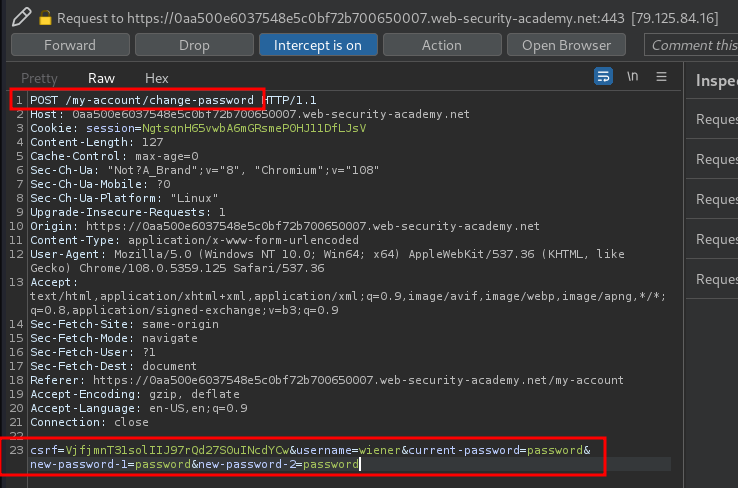Click the Accept: header on line 13
Screen dimensions: 738x488
(54, 282)
